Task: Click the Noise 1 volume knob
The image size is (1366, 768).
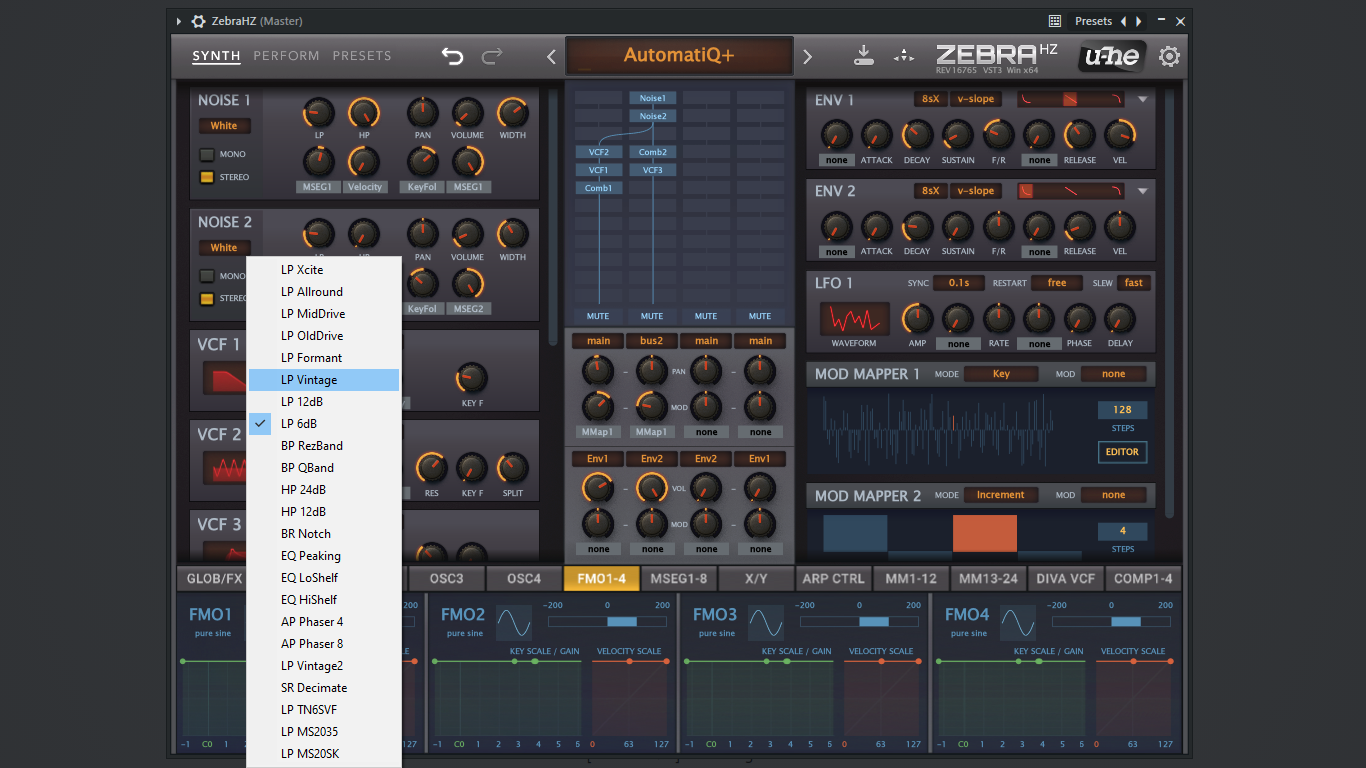Action: point(467,113)
